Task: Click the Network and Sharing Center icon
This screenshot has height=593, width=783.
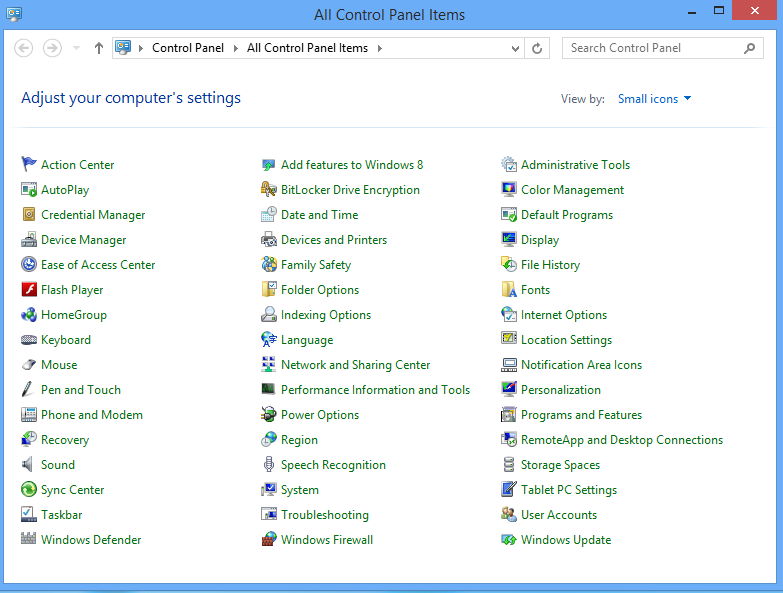Action: pyautogui.click(x=269, y=365)
